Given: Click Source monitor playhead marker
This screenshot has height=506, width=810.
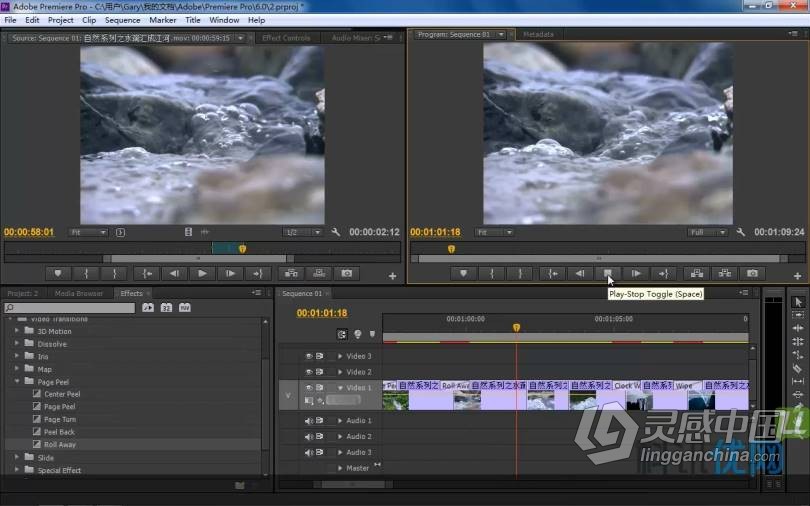Looking at the screenshot, I should tap(242, 249).
